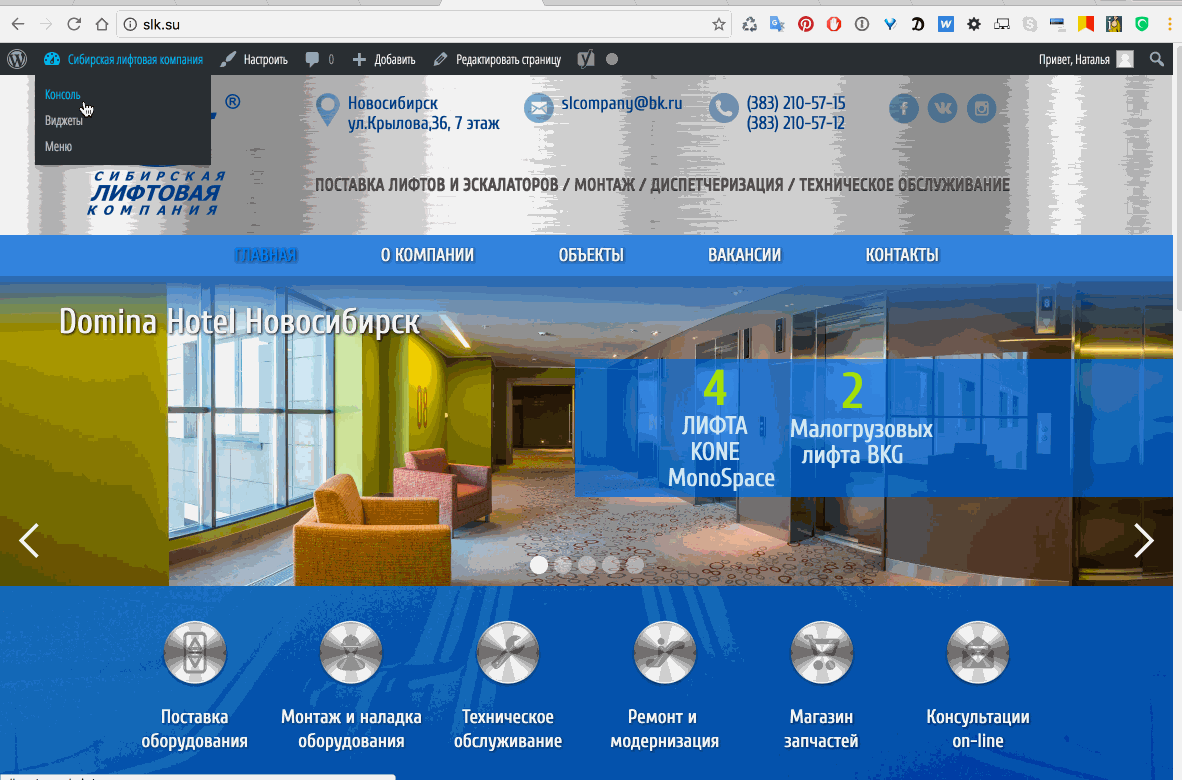
Task: Open Консультации on-line service link
Action: tap(978, 729)
